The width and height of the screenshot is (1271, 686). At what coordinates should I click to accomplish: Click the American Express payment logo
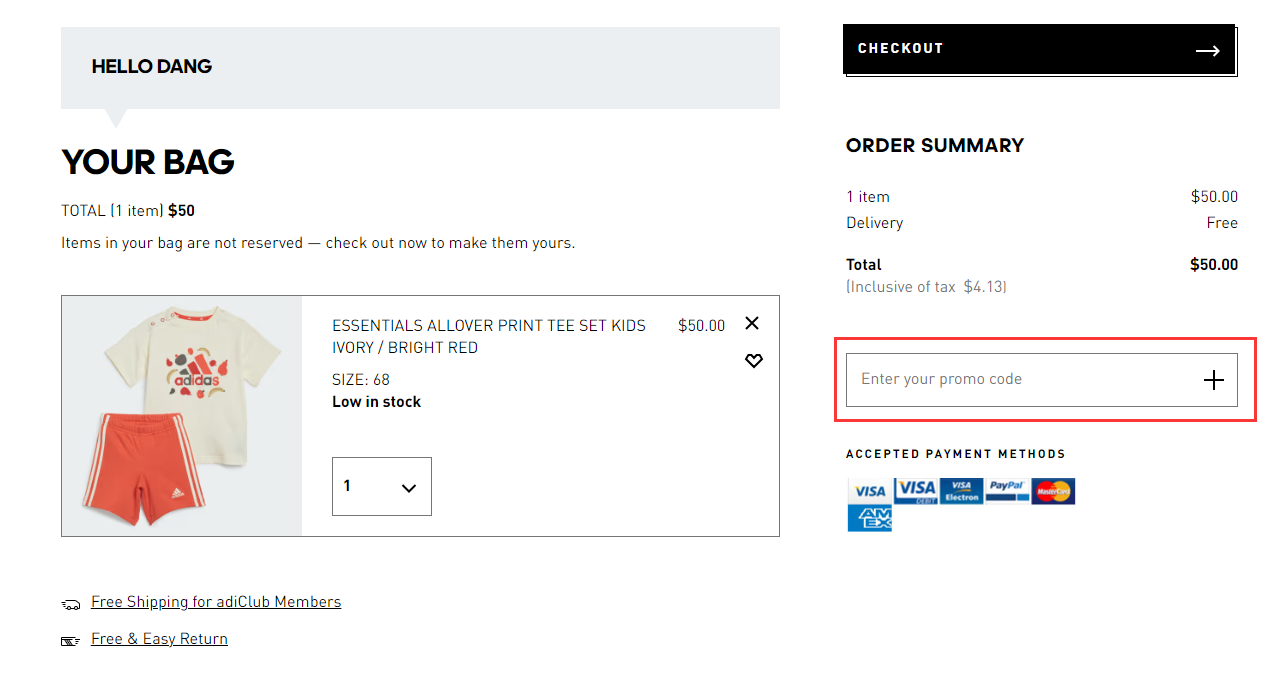point(870,518)
